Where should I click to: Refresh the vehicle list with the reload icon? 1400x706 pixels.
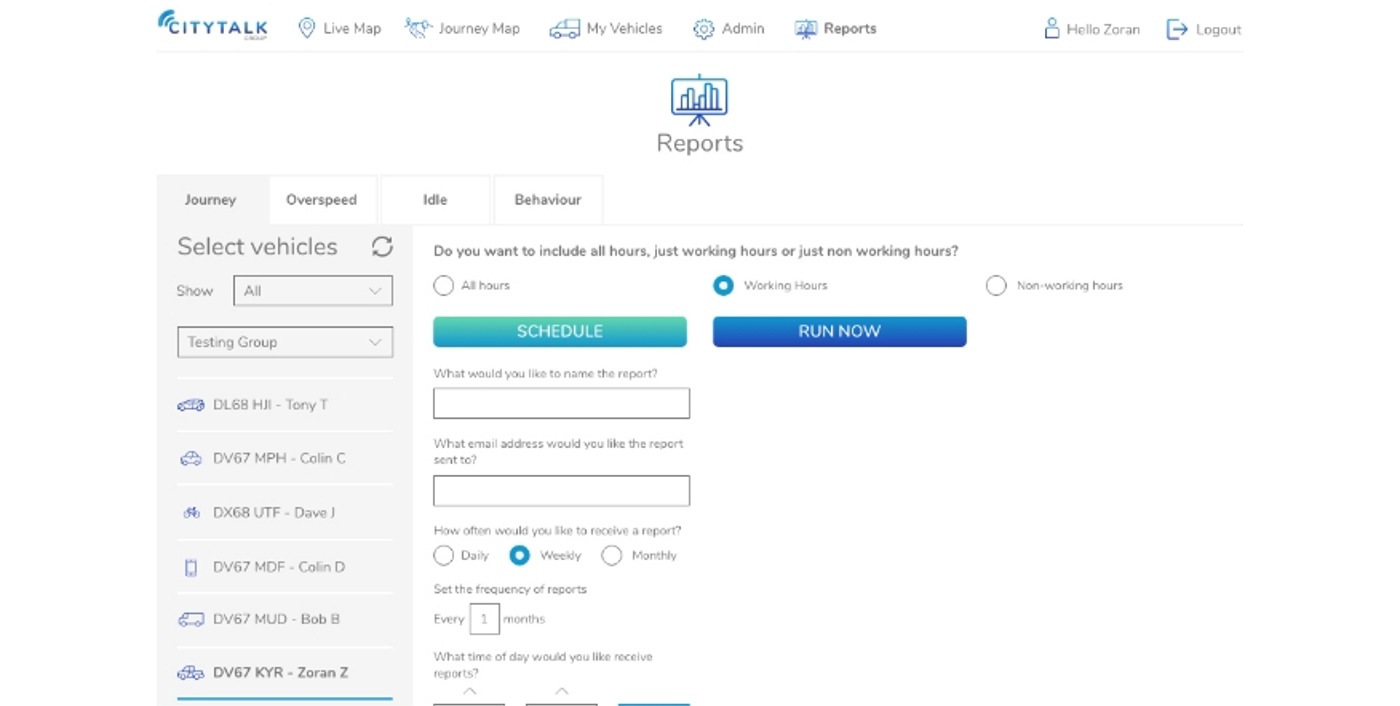pyautogui.click(x=382, y=247)
